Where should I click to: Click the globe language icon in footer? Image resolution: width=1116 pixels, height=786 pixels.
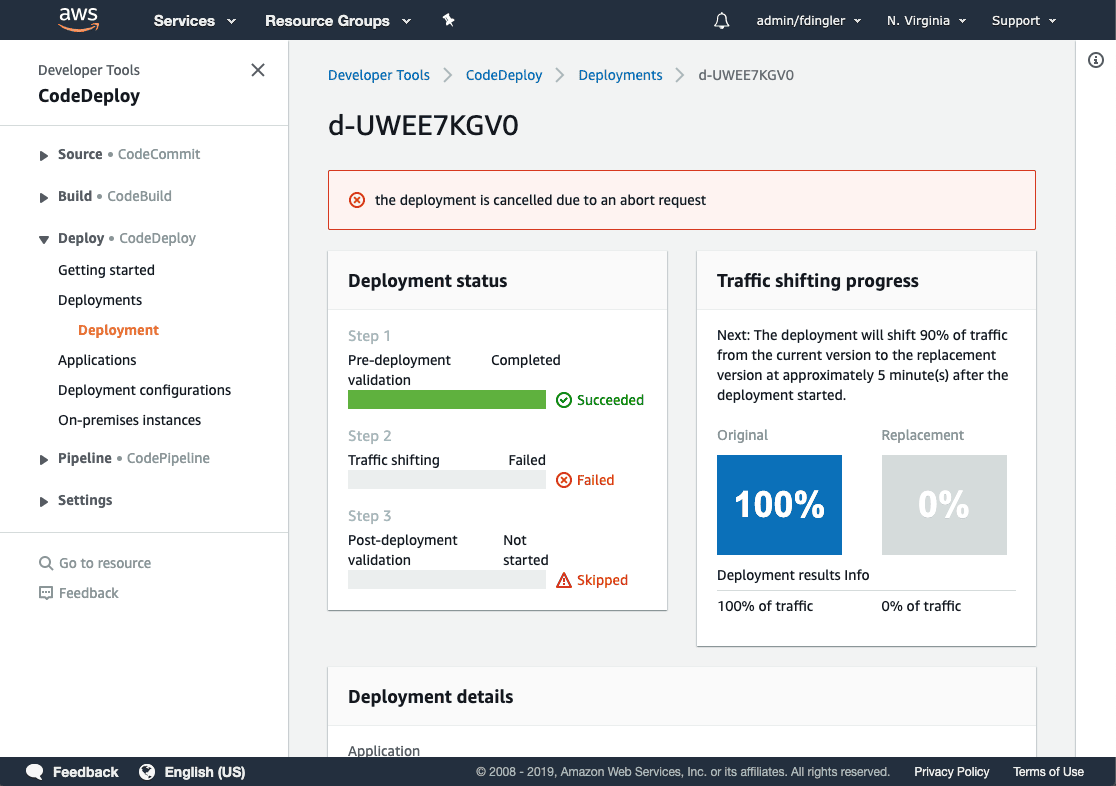point(147,772)
